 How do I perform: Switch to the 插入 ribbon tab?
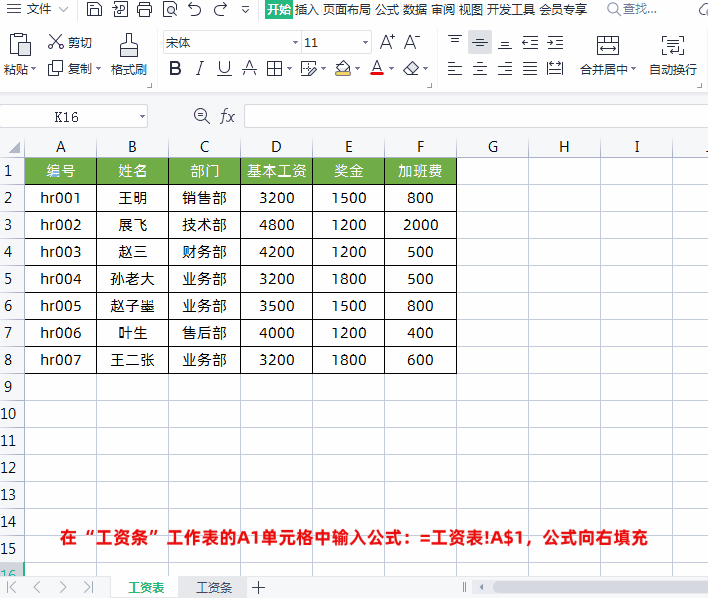(x=307, y=9)
